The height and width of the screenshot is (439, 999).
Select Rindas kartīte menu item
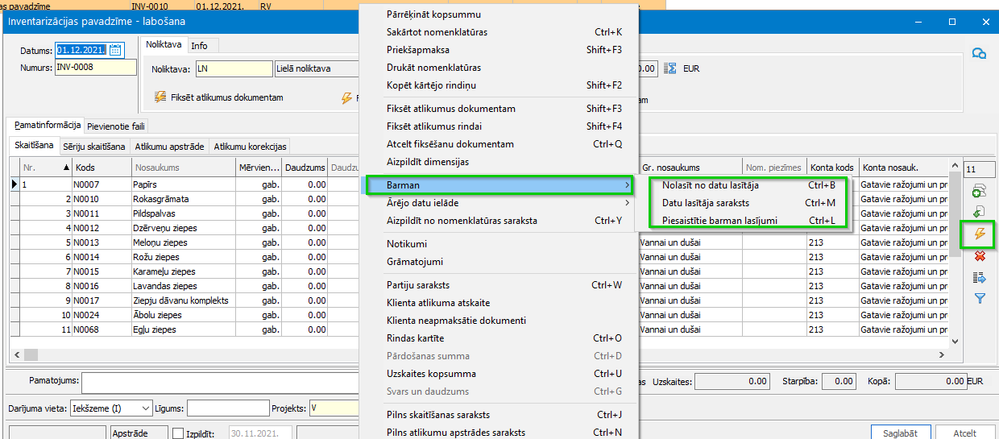pos(498,338)
